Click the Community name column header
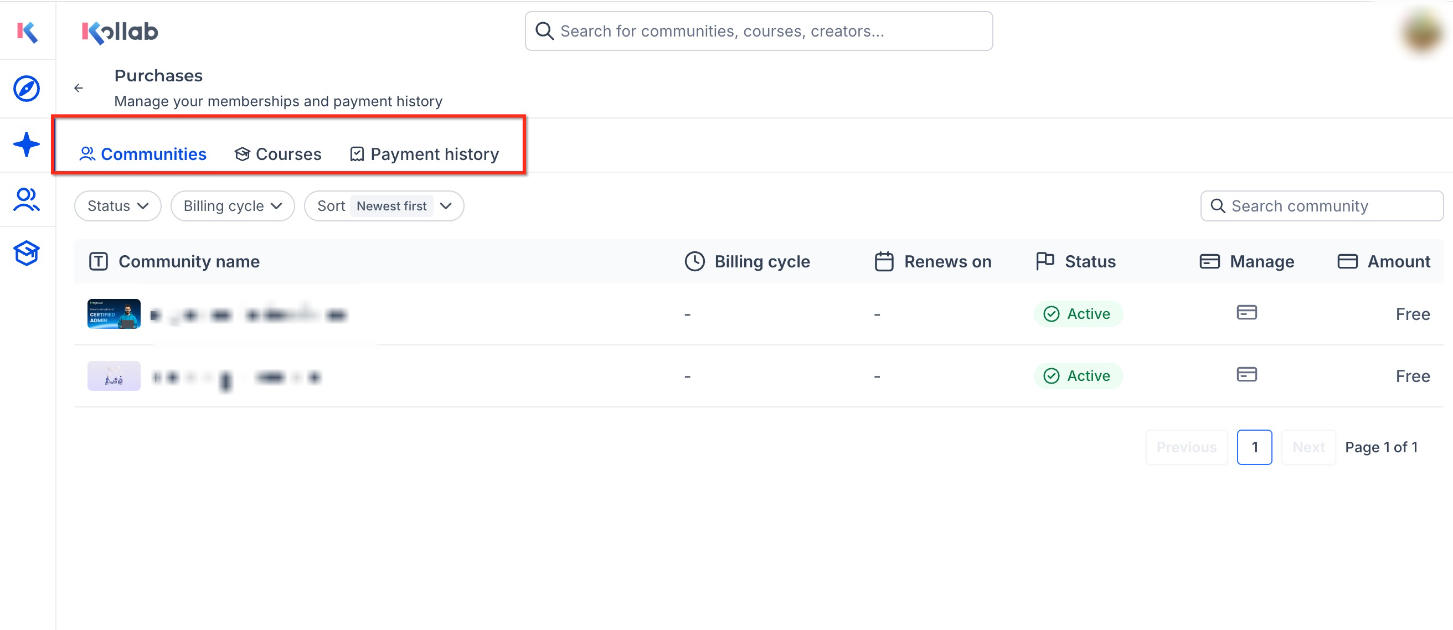The height and width of the screenshot is (630, 1453). 175,261
